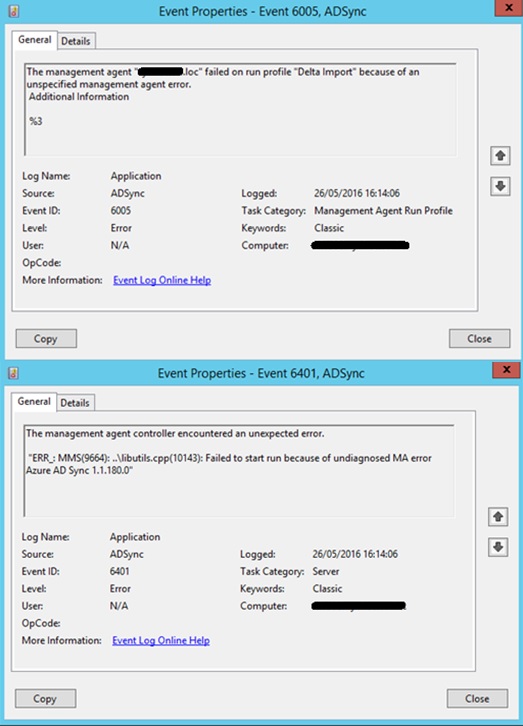Close the Event 6401 dialog using Close button
Image resolution: width=523 pixels, height=726 pixels.
(477, 698)
